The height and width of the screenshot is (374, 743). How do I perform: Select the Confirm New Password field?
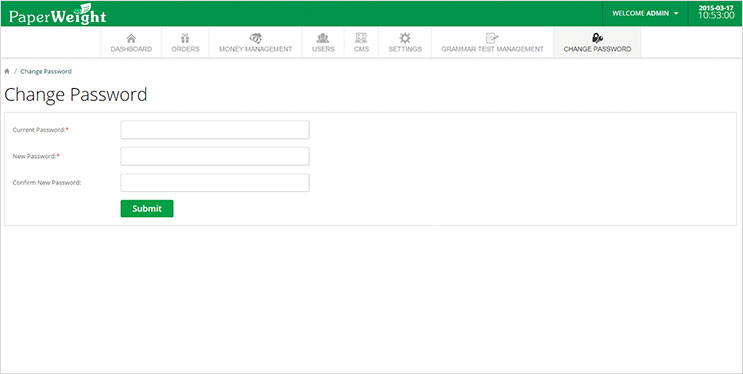(215, 182)
